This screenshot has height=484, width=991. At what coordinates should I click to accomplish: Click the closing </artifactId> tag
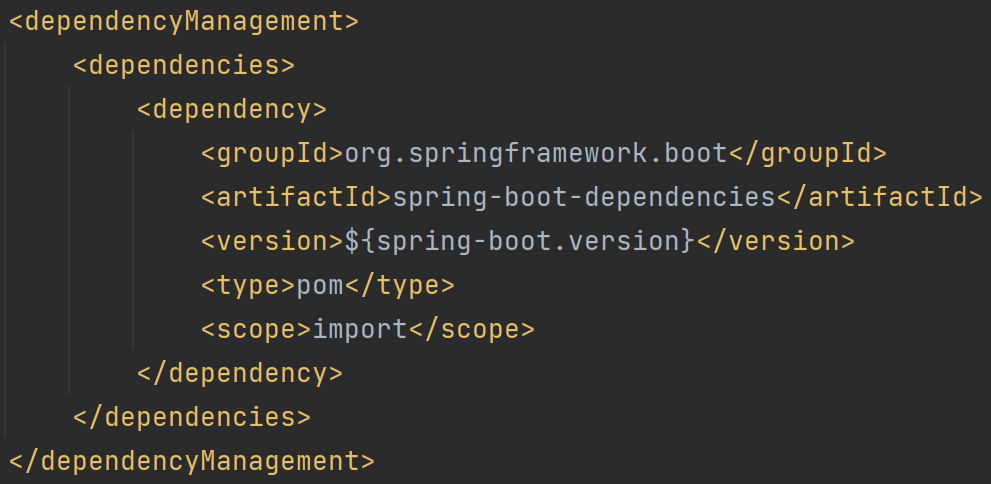880,198
